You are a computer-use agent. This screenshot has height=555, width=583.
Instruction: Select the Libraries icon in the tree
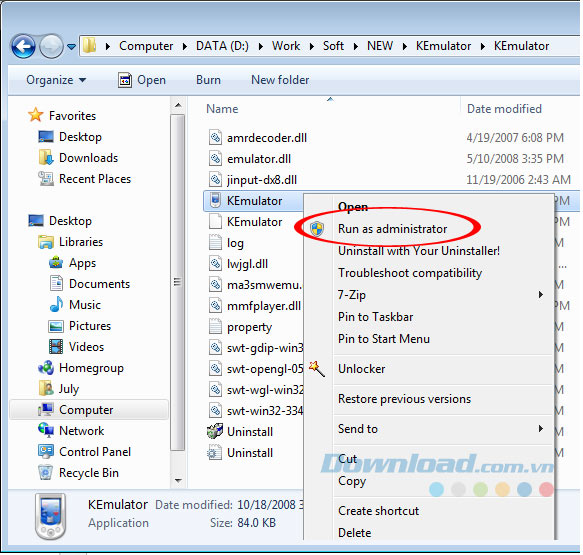pos(46,242)
